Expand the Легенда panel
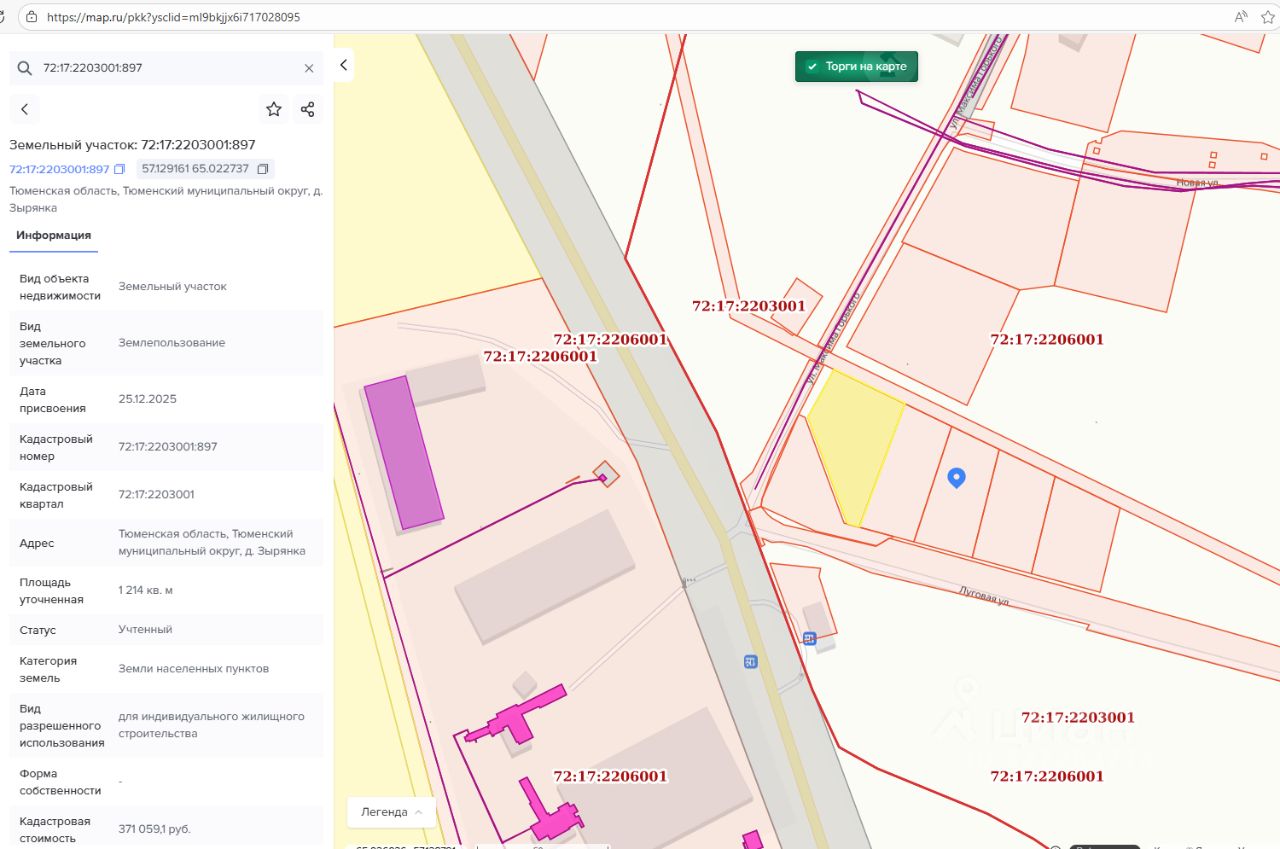The image size is (1280, 849). pyautogui.click(x=391, y=812)
